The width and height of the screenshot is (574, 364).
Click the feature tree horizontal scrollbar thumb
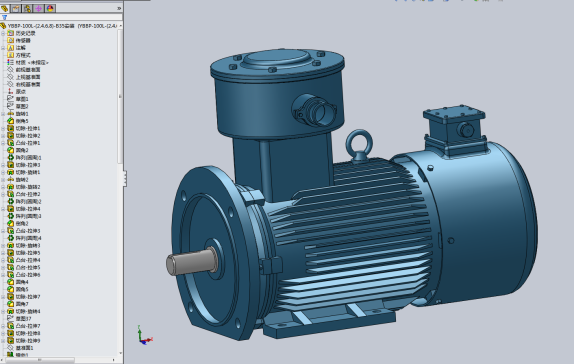(x=40, y=360)
